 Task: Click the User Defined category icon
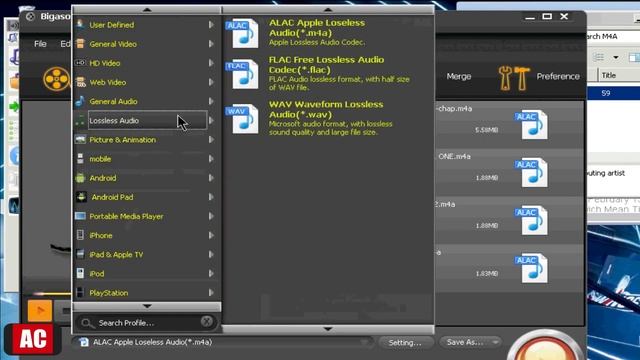pos(80,24)
